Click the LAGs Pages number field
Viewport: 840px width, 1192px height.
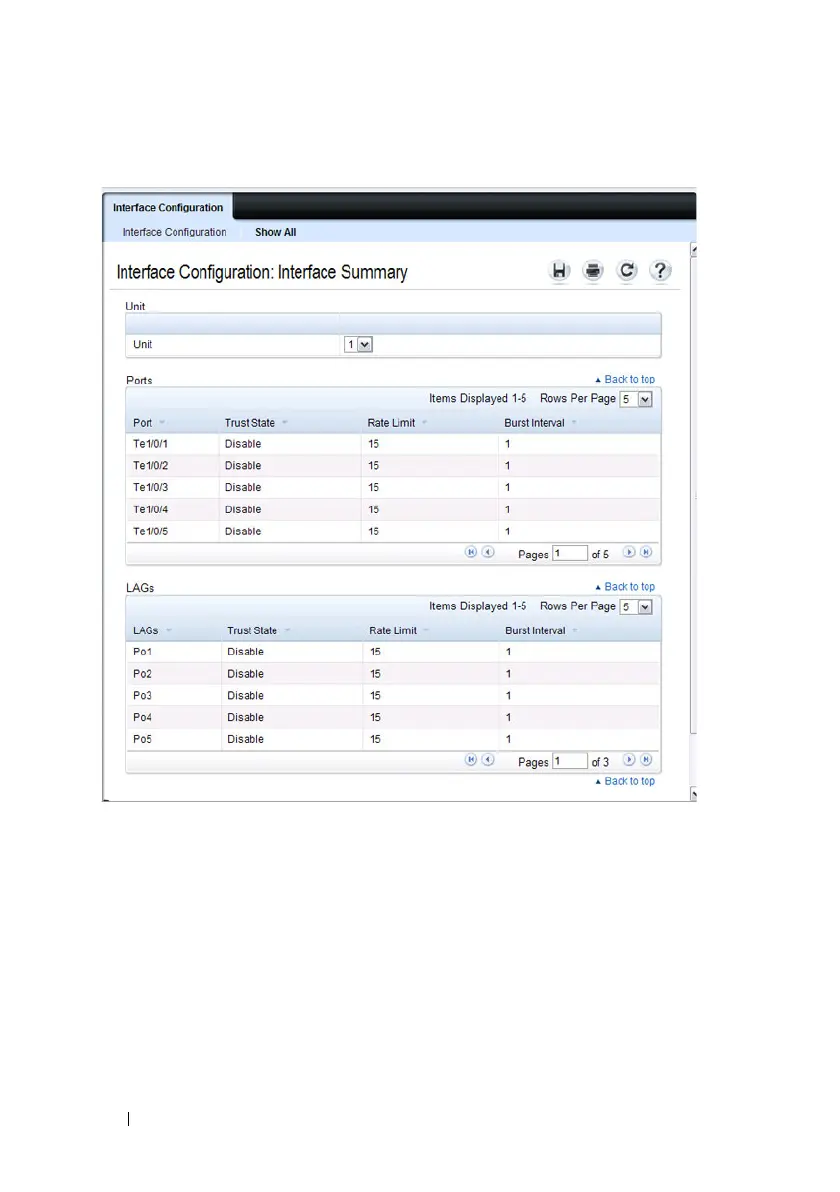[570, 761]
